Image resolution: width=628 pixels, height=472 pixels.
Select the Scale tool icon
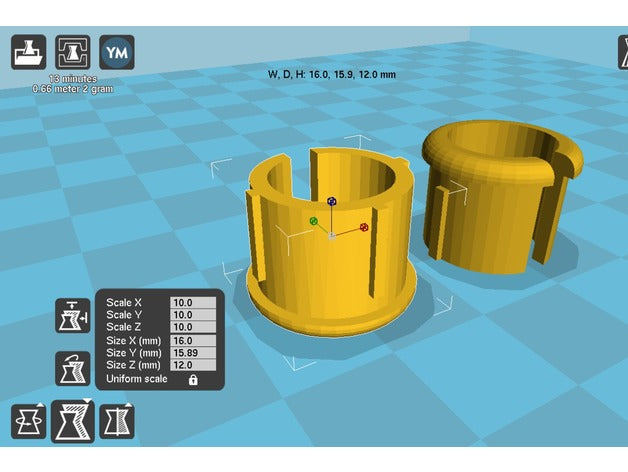click(x=73, y=421)
